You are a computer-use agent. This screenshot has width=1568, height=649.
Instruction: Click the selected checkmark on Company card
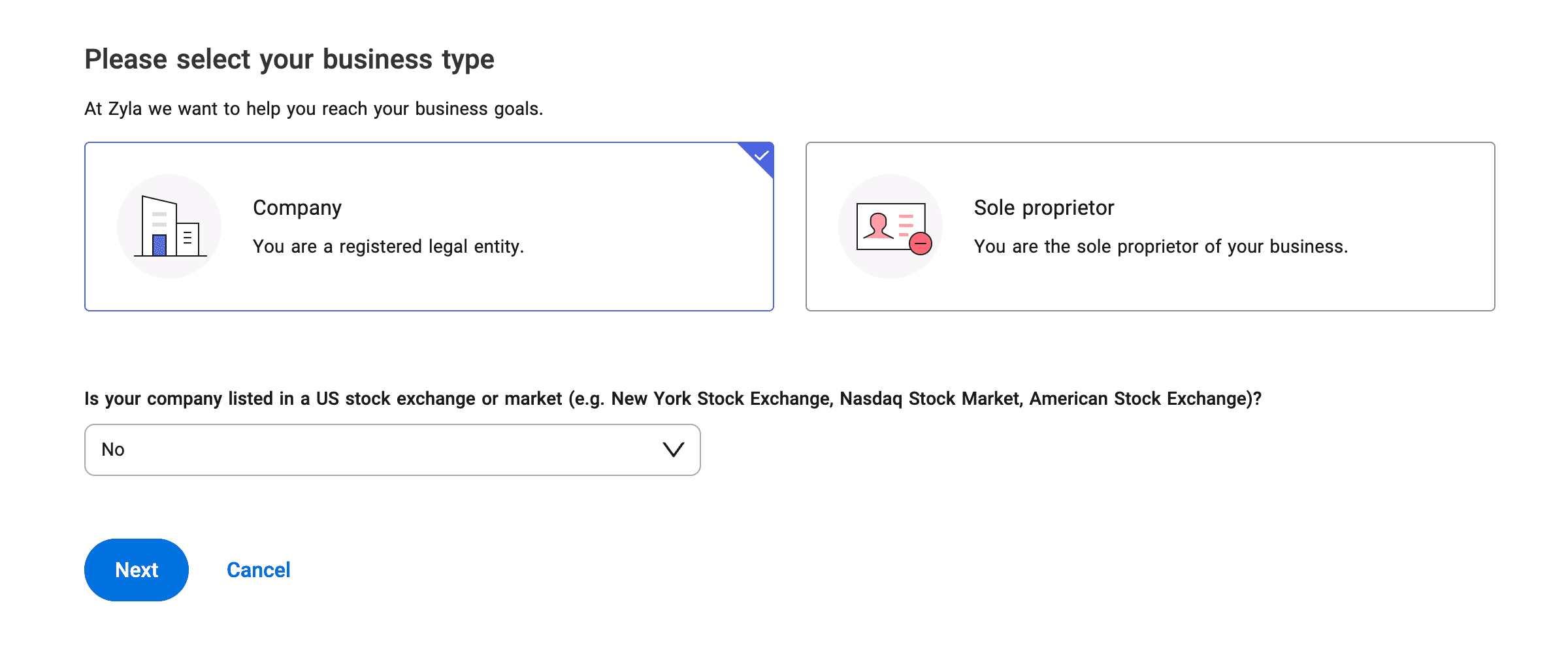[x=760, y=155]
